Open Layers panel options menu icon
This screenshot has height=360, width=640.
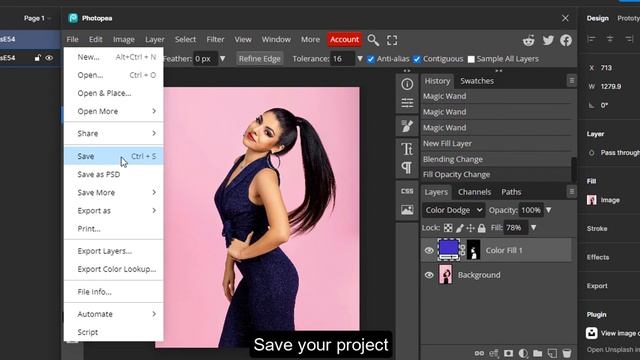[571, 191]
